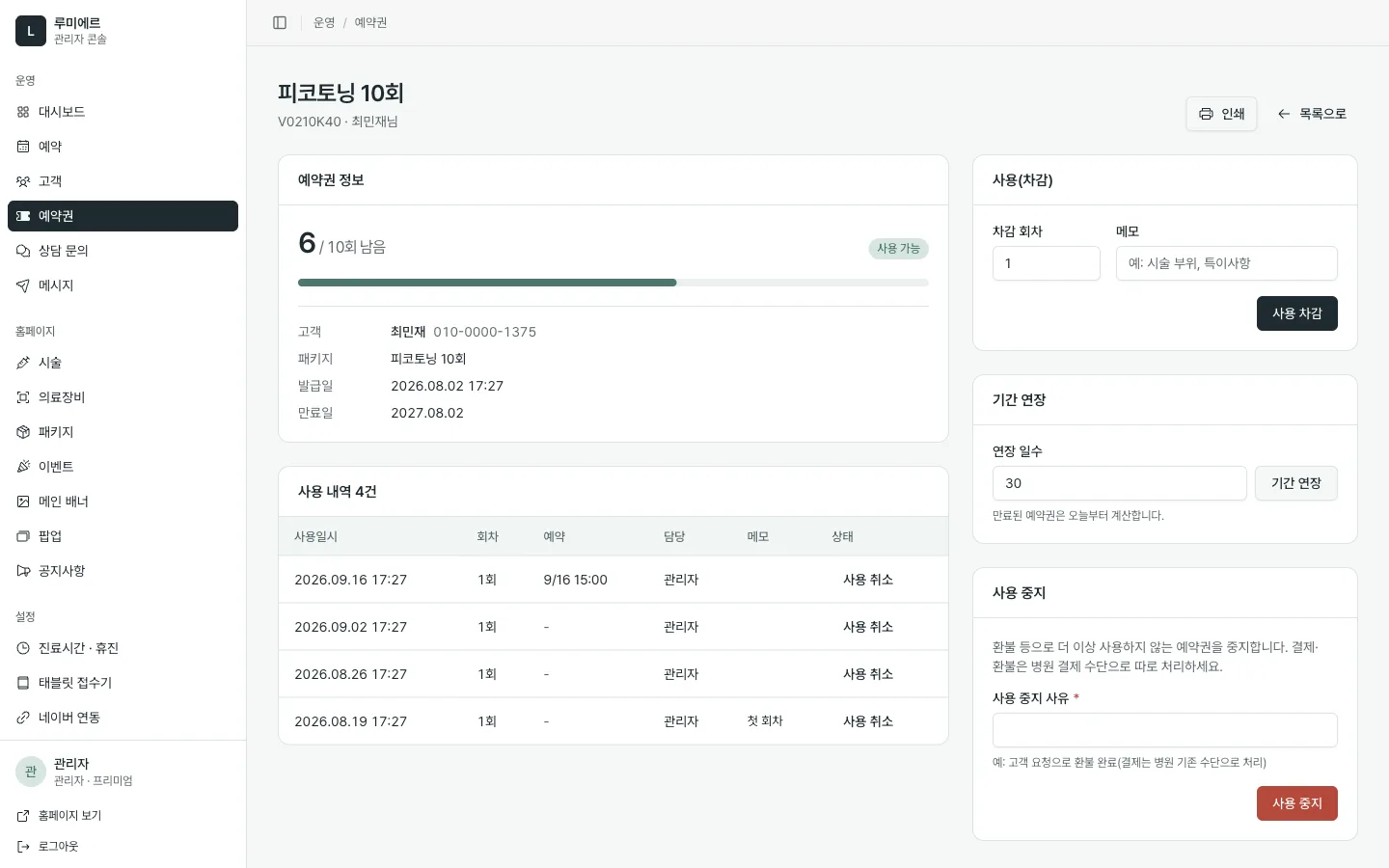This screenshot has height=868, width=1389.
Task: Click the 공지사항 megaphone icon
Action: click(x=23, y=571)
